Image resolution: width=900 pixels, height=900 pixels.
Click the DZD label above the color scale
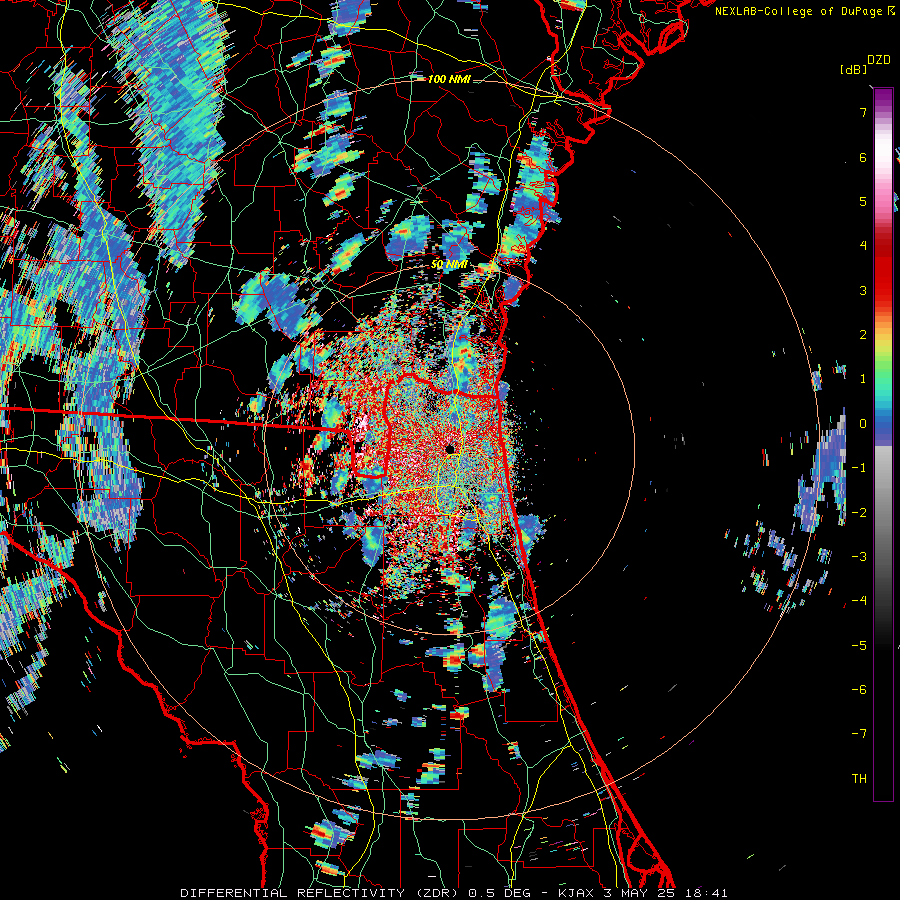(x=879, y=60)
